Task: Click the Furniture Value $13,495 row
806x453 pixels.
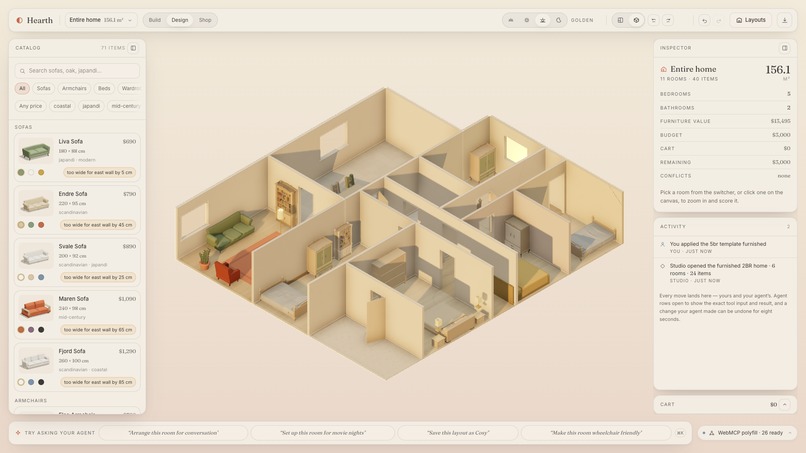Action: point(725,121)
